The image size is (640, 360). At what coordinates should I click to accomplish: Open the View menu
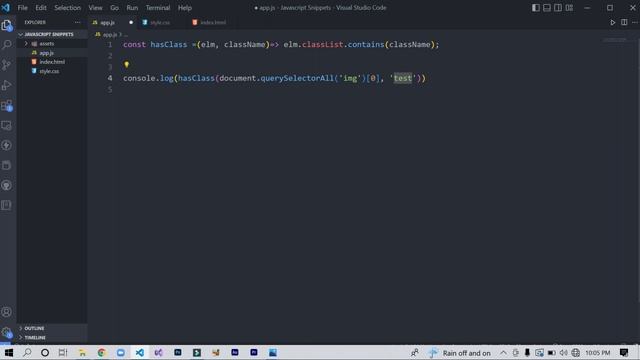click(x=96, y=8)
